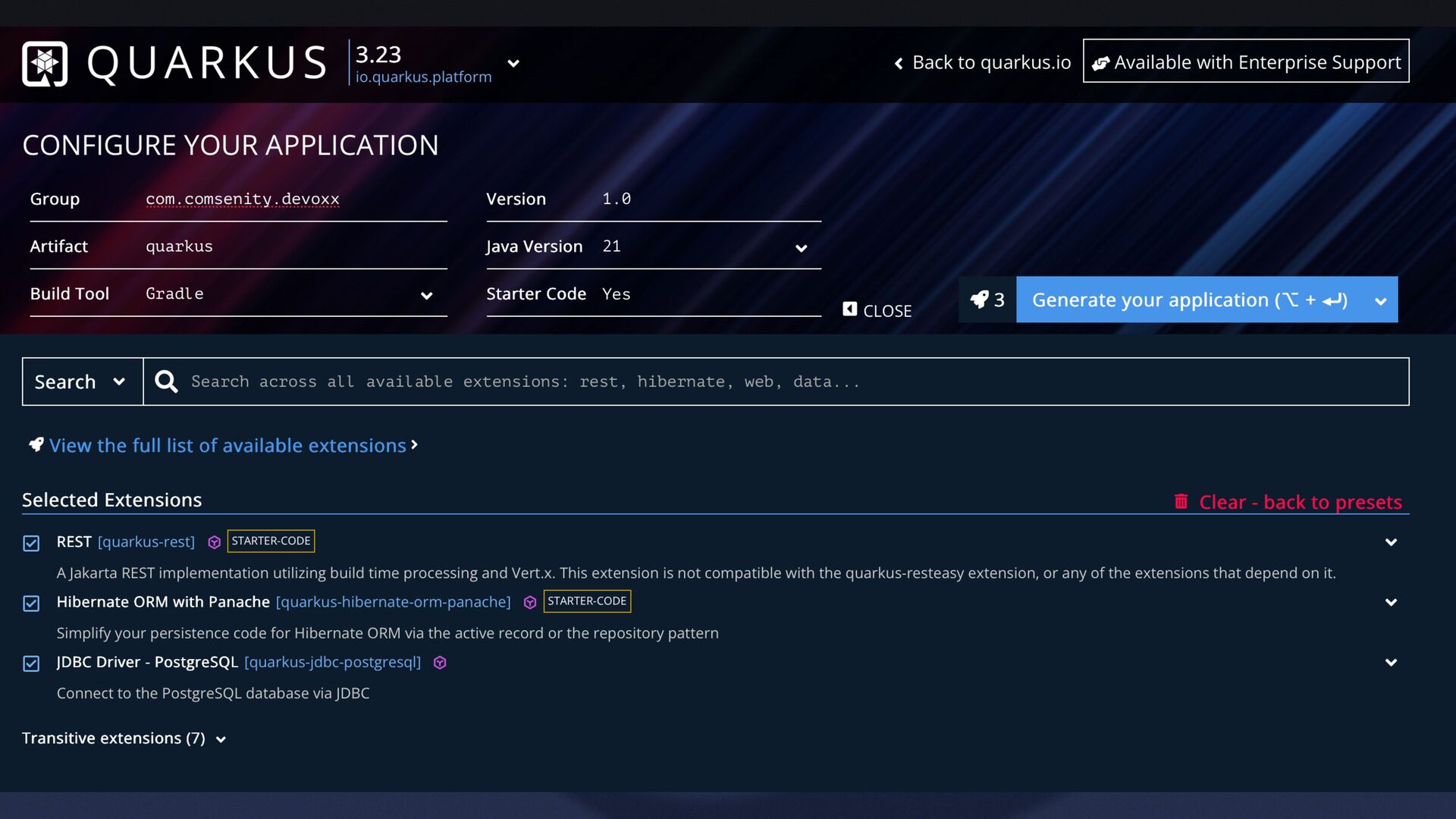Open Generate application options arrow
The image size is (1456, 819).
(x=1380, y=301)
